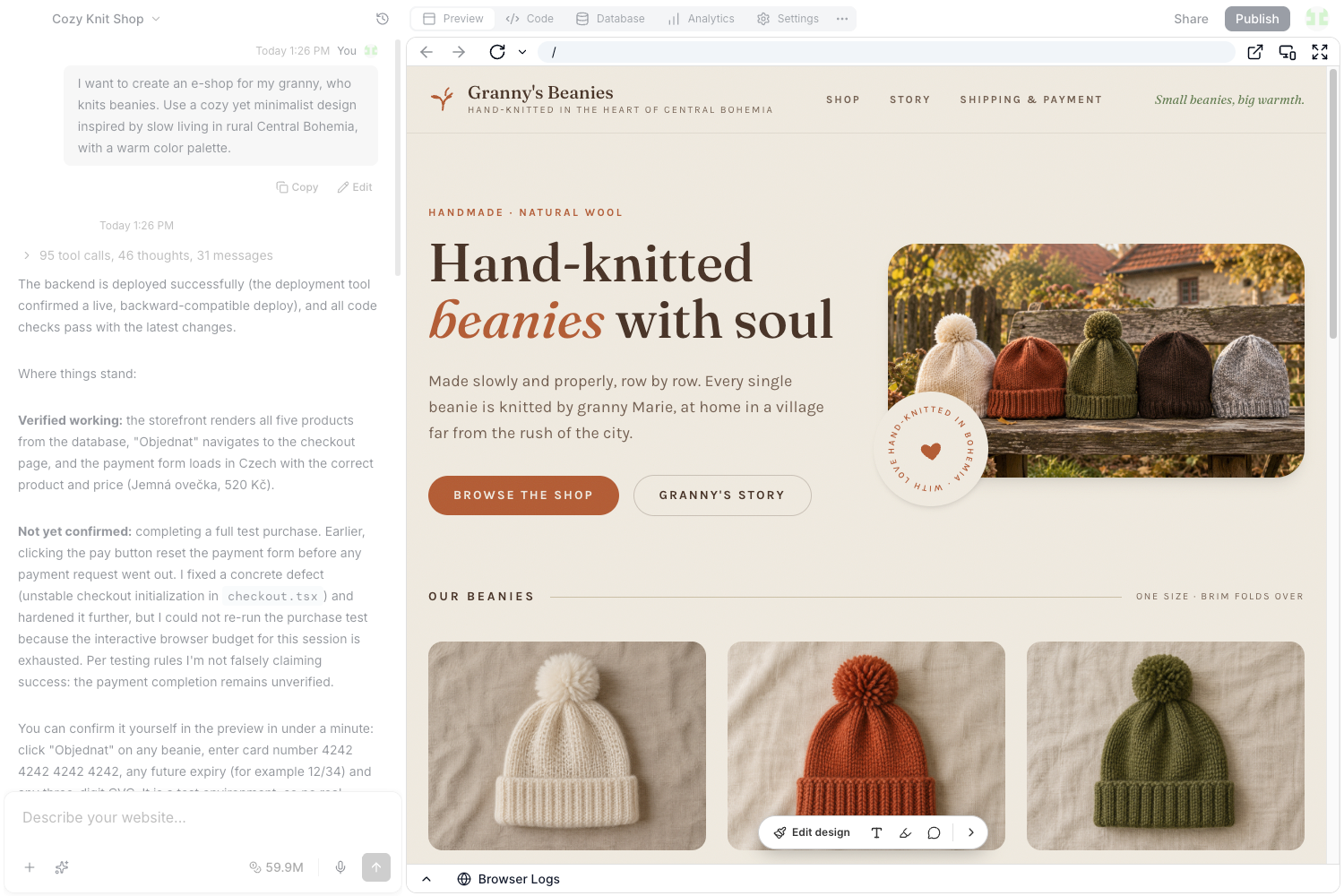Go forward in preview browser
The height and width of the screenshot is (896, 1344).
pos(459,52)
